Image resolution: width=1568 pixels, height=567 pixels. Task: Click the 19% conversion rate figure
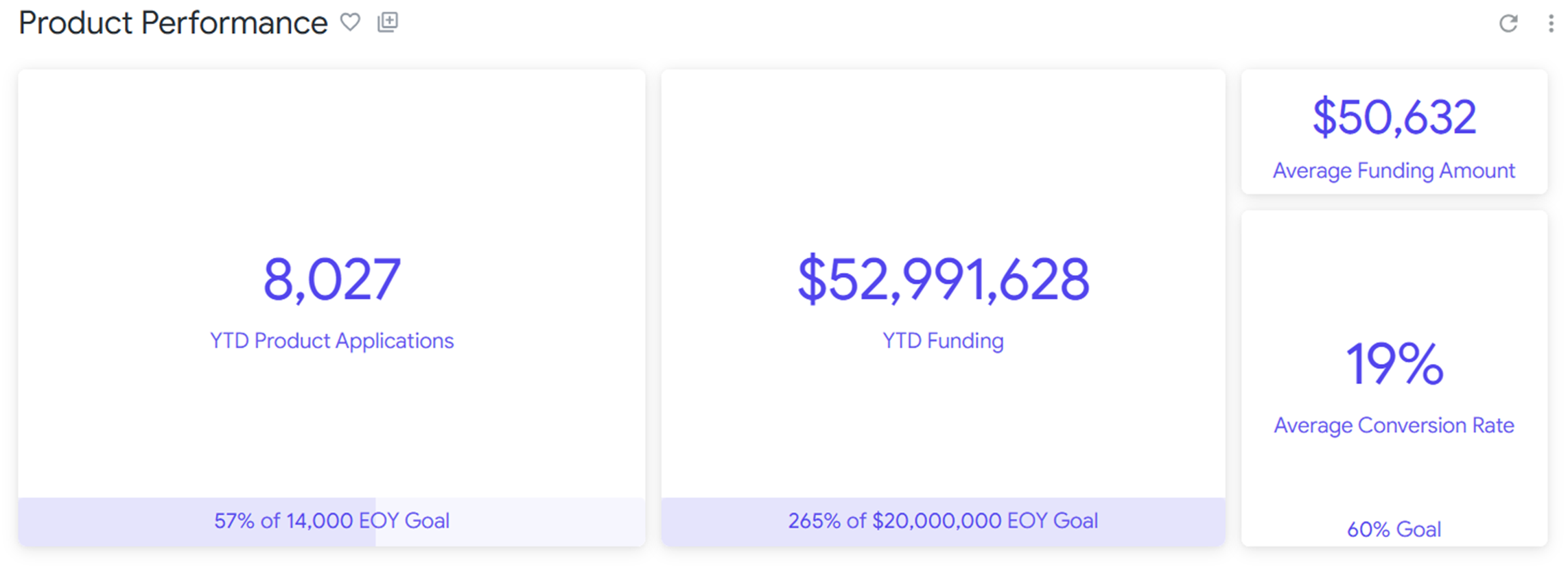[x=1394, y=363]
